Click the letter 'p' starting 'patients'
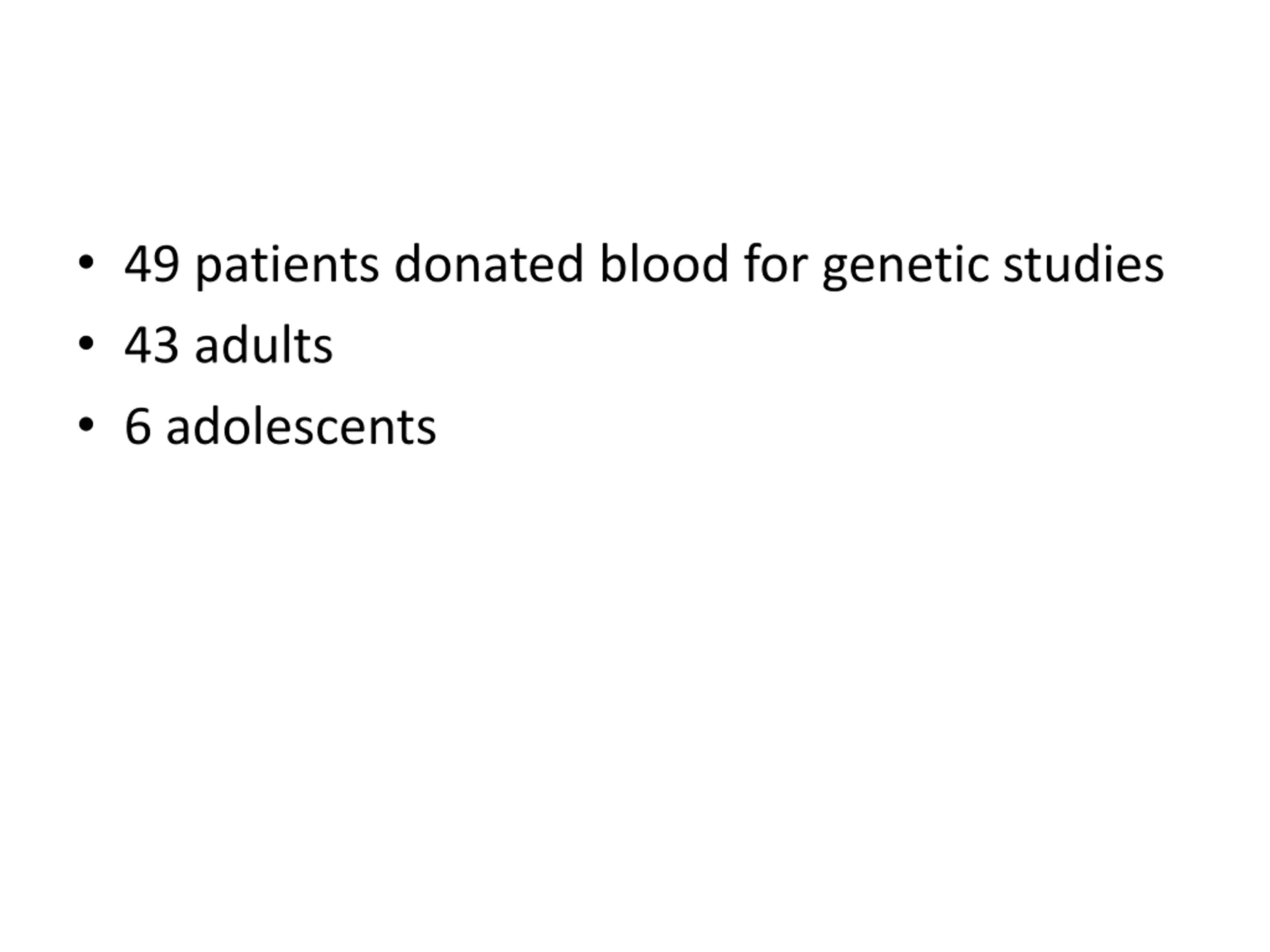The image size is (1270, 952). [x=209, y=271]
